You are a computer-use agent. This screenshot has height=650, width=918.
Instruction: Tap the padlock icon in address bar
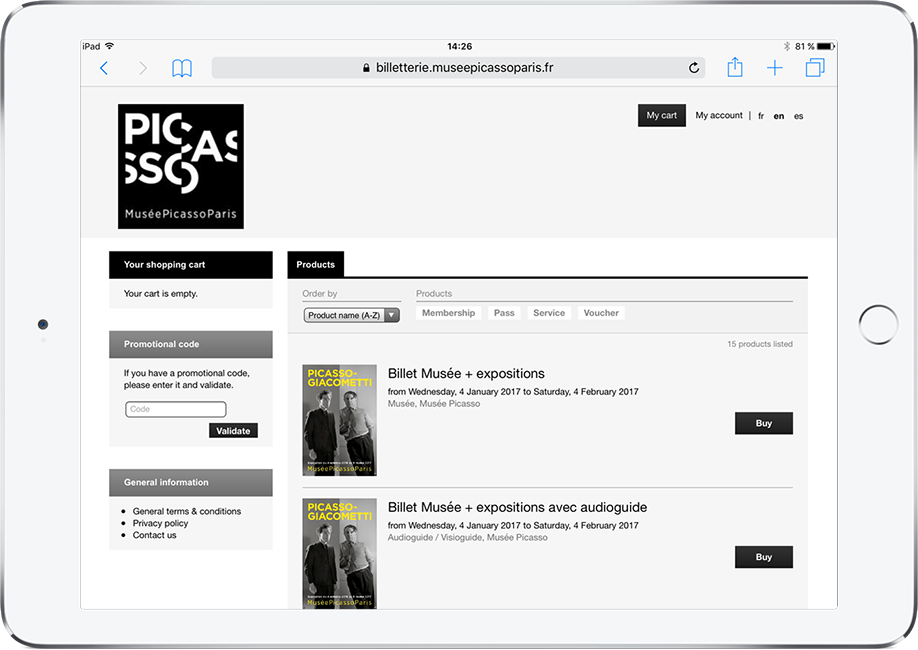tap(366, 68)
